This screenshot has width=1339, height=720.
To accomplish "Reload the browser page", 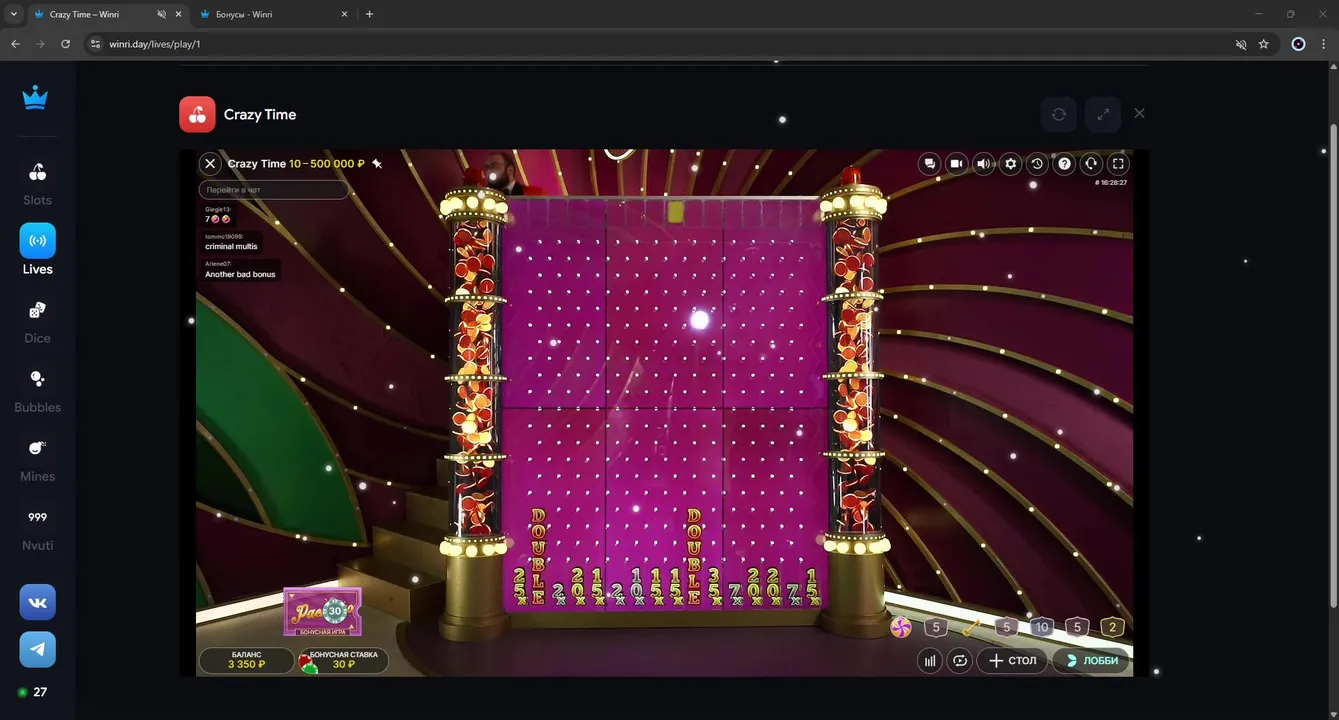I will pyautogui.click(x=66, y=44).
